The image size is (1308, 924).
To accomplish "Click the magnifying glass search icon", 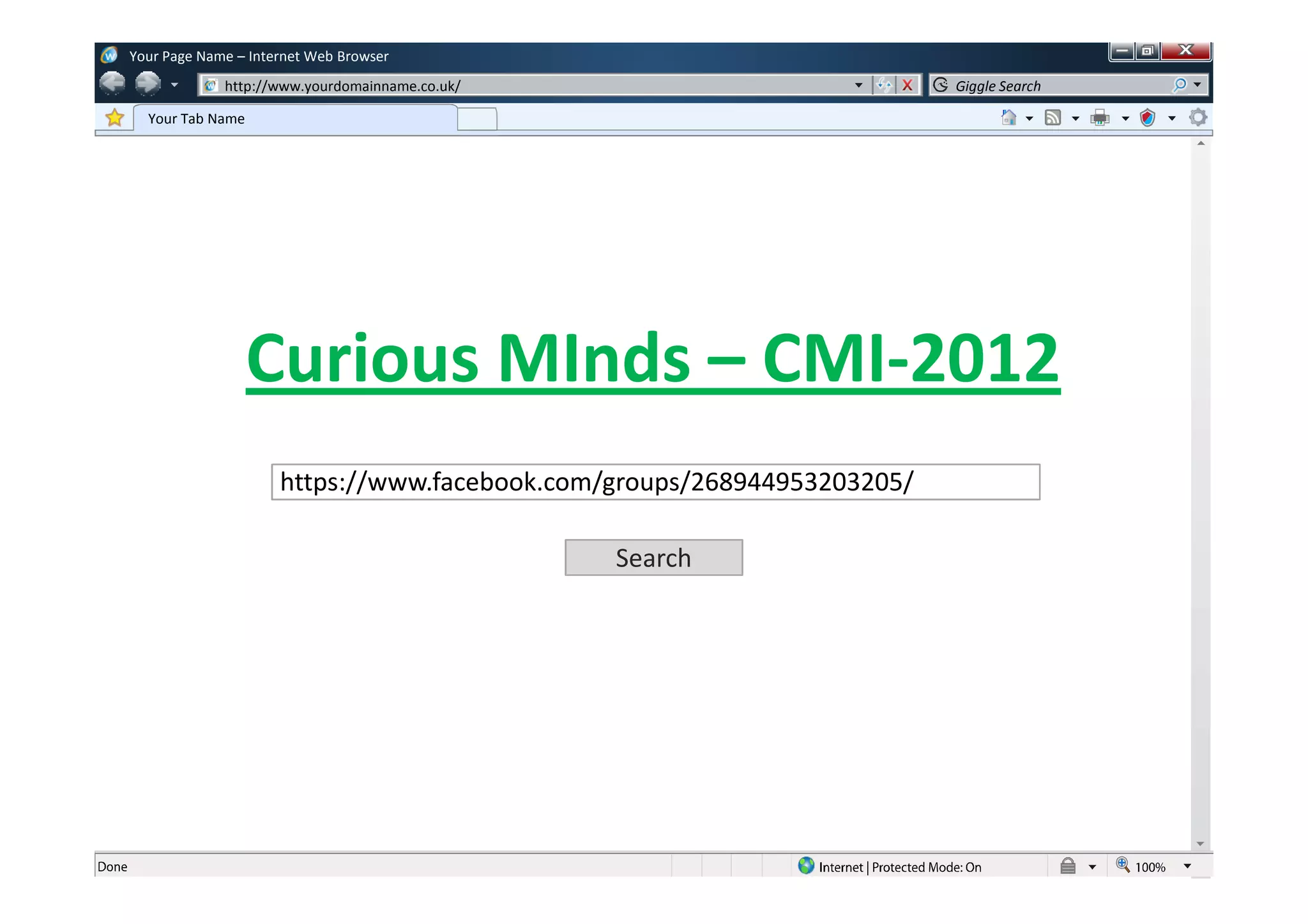I will point(1179,85).
